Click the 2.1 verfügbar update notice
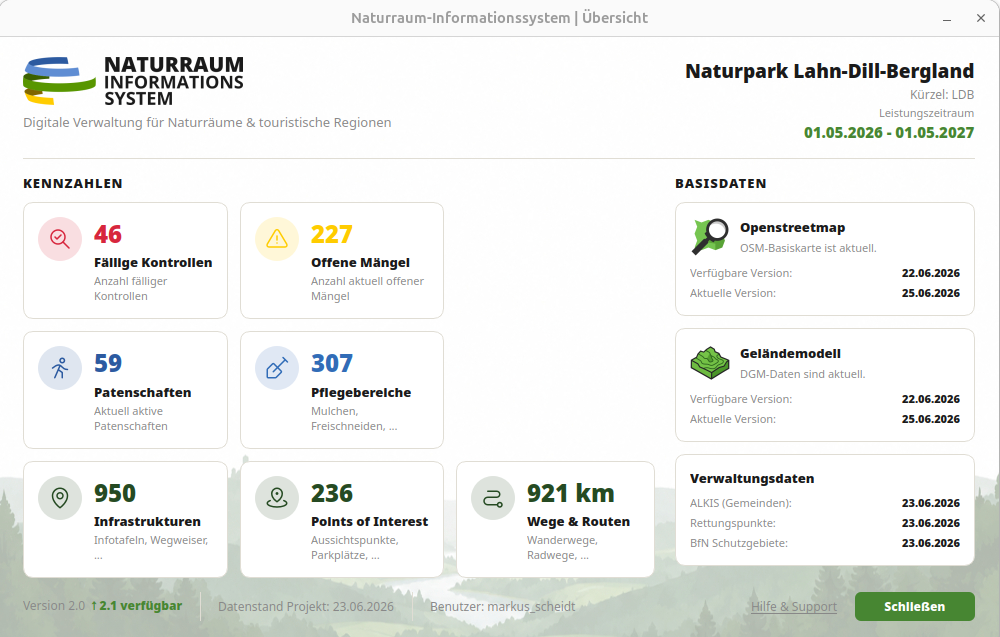 click(136, 606)
